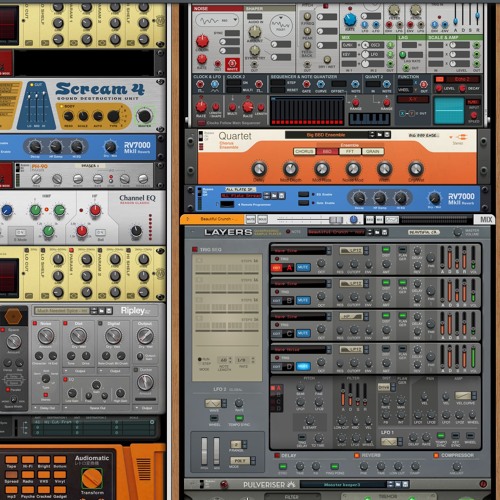Mute layer B in Layers
500x500 pixels.
303,300
